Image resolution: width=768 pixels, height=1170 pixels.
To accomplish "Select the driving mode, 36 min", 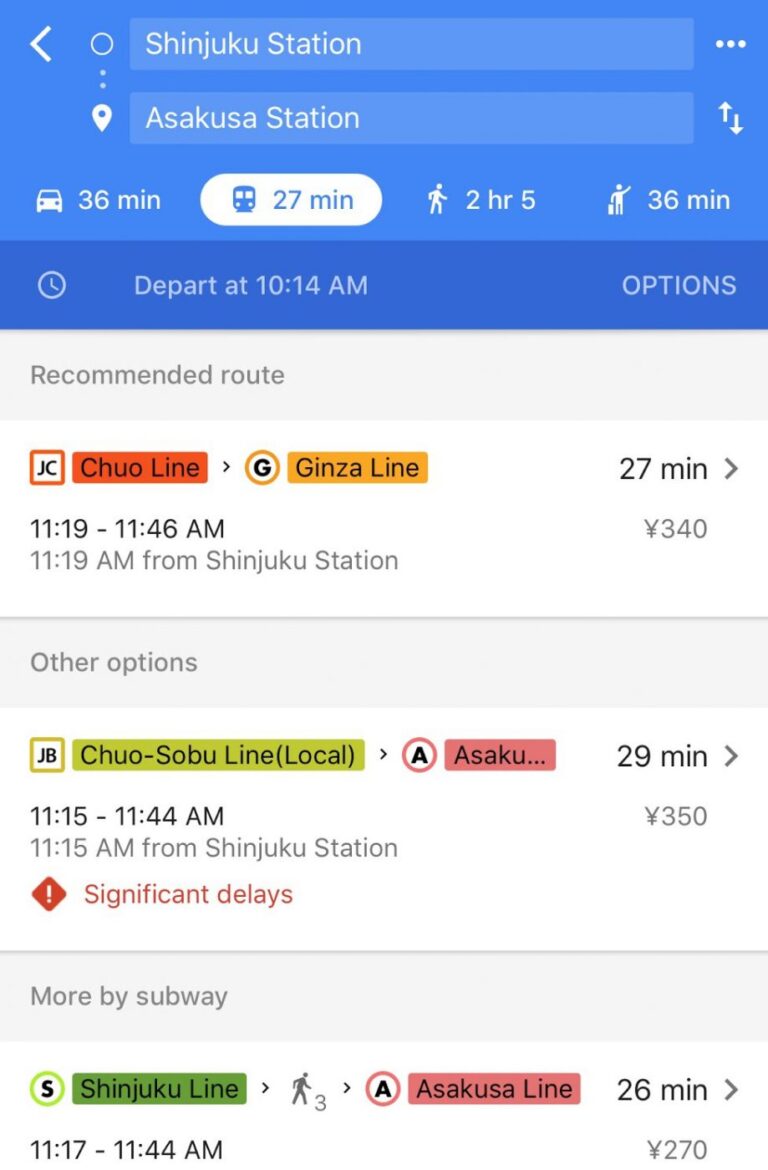I will point(98,200).
